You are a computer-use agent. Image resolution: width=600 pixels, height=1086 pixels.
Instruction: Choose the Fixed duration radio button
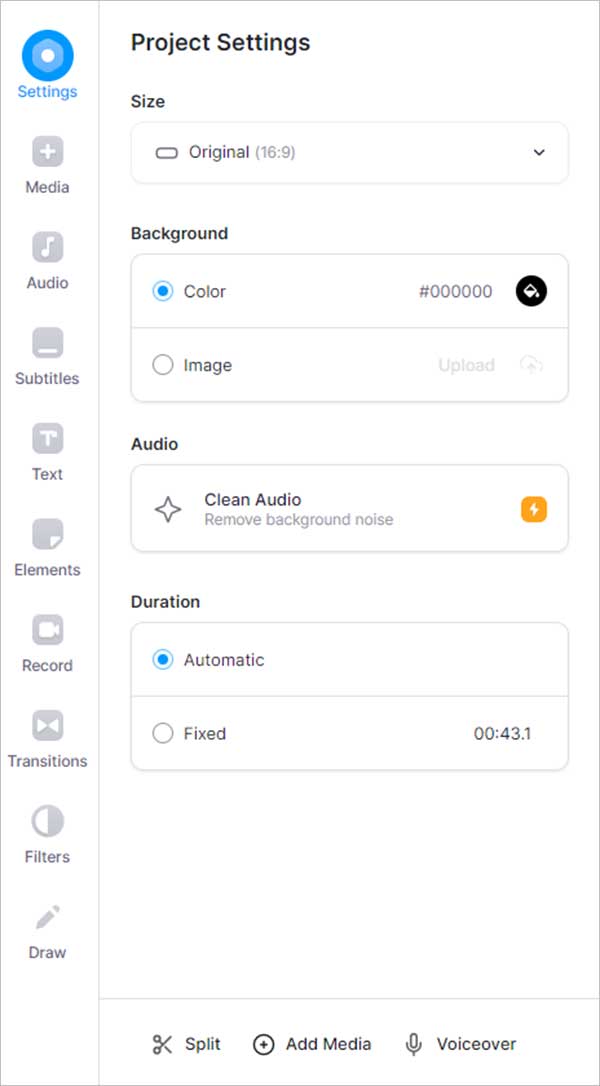point(163,733)
